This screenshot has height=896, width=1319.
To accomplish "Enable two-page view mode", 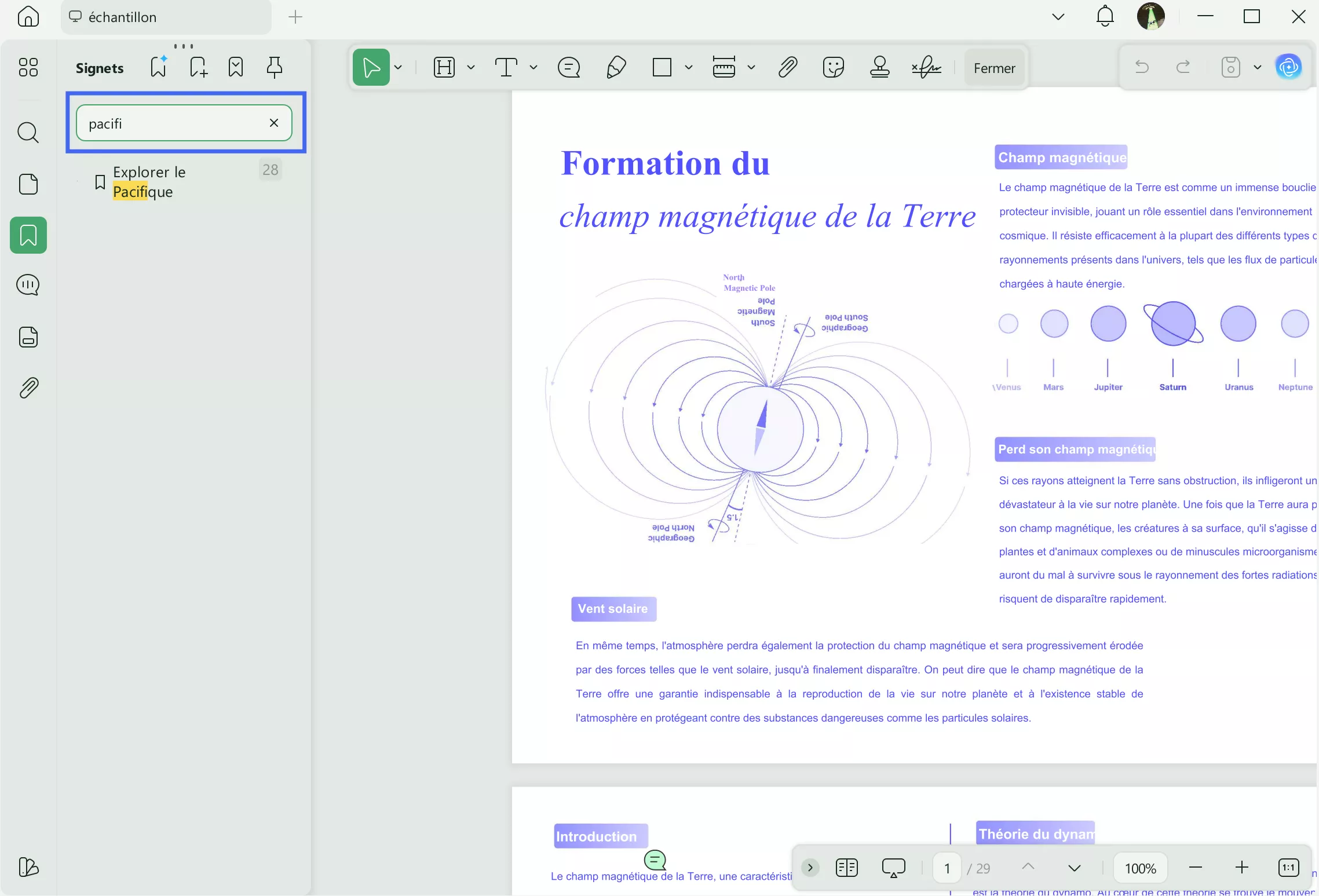I will tap(846, 868).
